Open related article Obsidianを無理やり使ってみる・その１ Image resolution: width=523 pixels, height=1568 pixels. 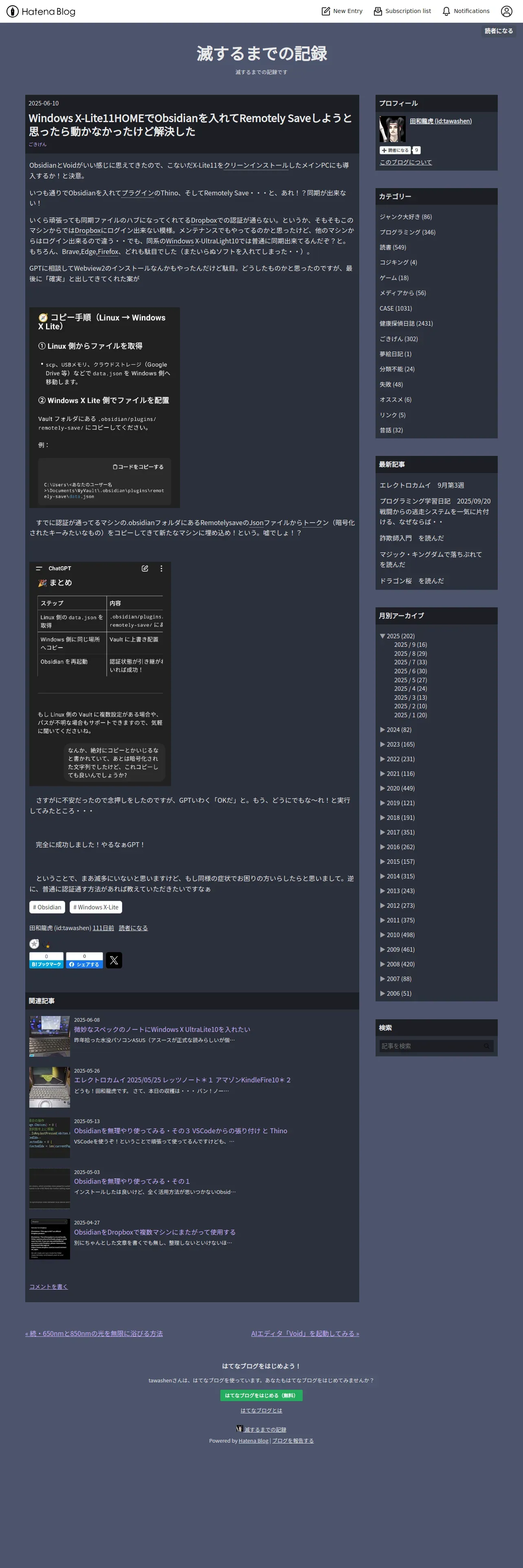[x=132, y=1181]
